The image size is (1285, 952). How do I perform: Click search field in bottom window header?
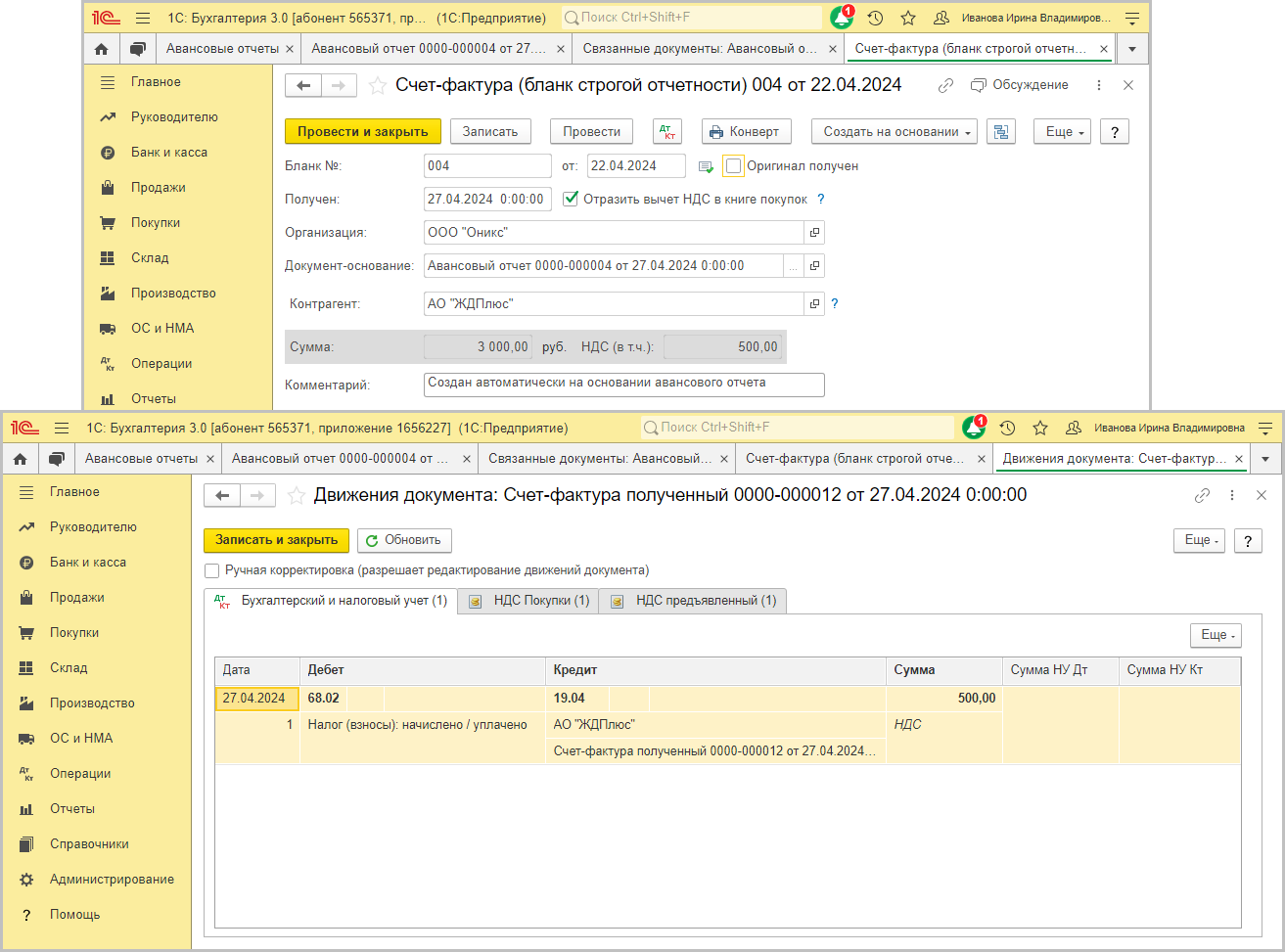[x=798, y=428]
